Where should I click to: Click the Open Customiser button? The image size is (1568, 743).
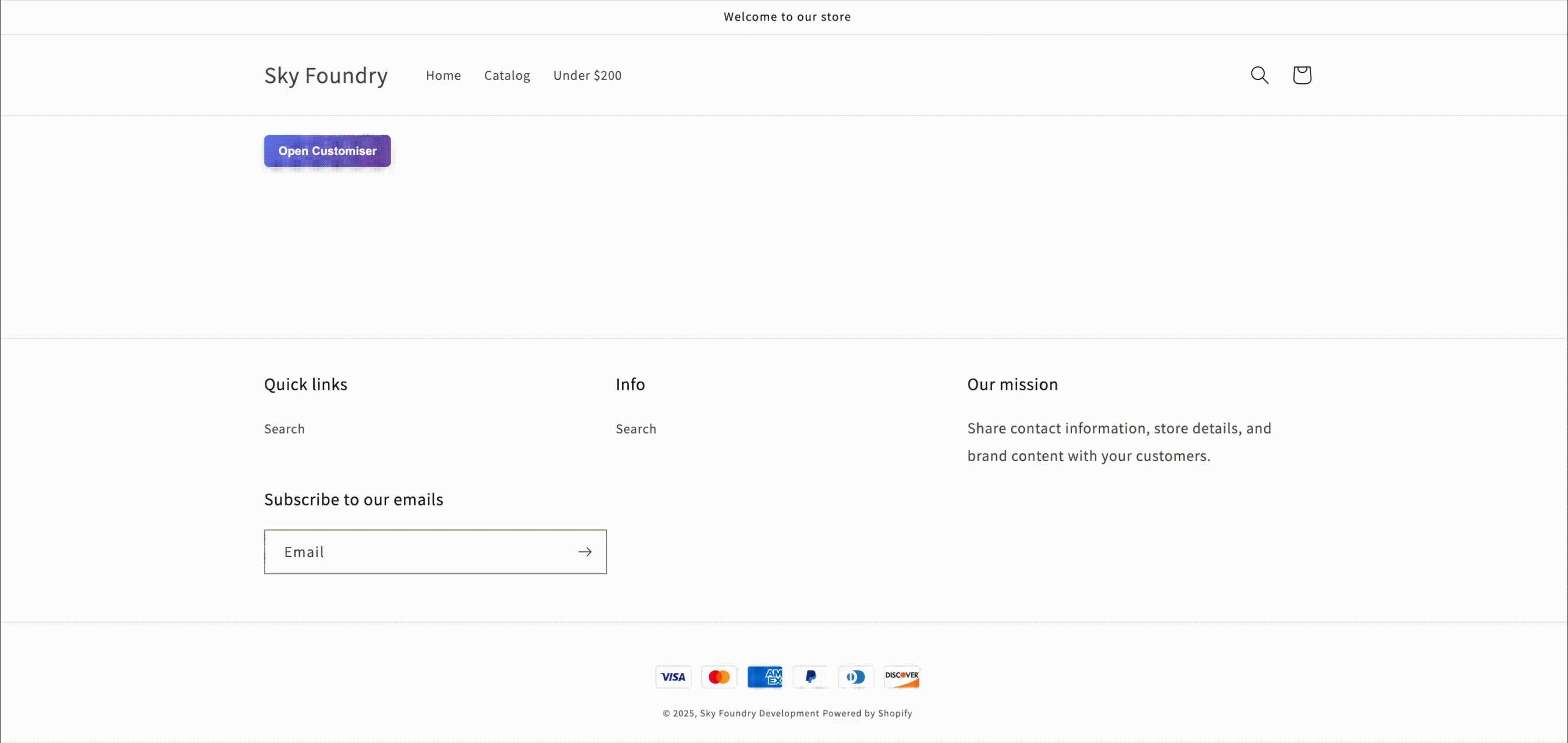(x=327, y=151)
